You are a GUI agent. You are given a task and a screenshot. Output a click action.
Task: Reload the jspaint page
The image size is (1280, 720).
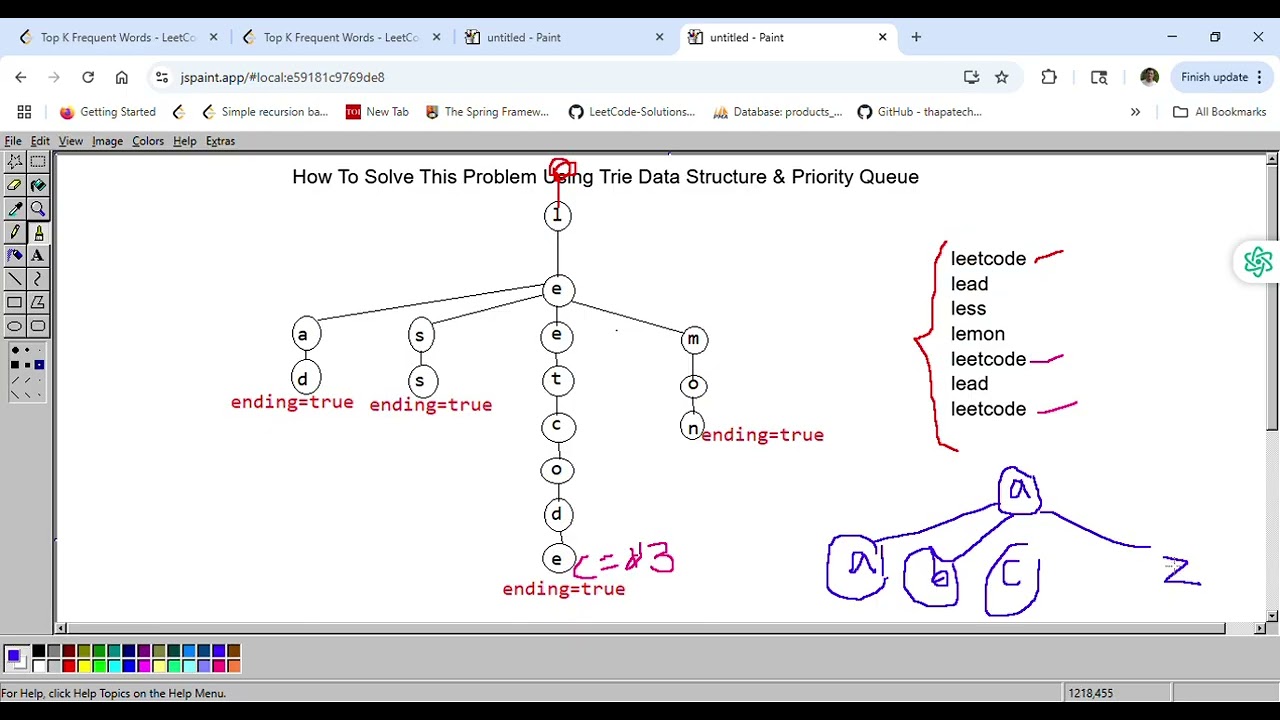[x=88, y=77]
